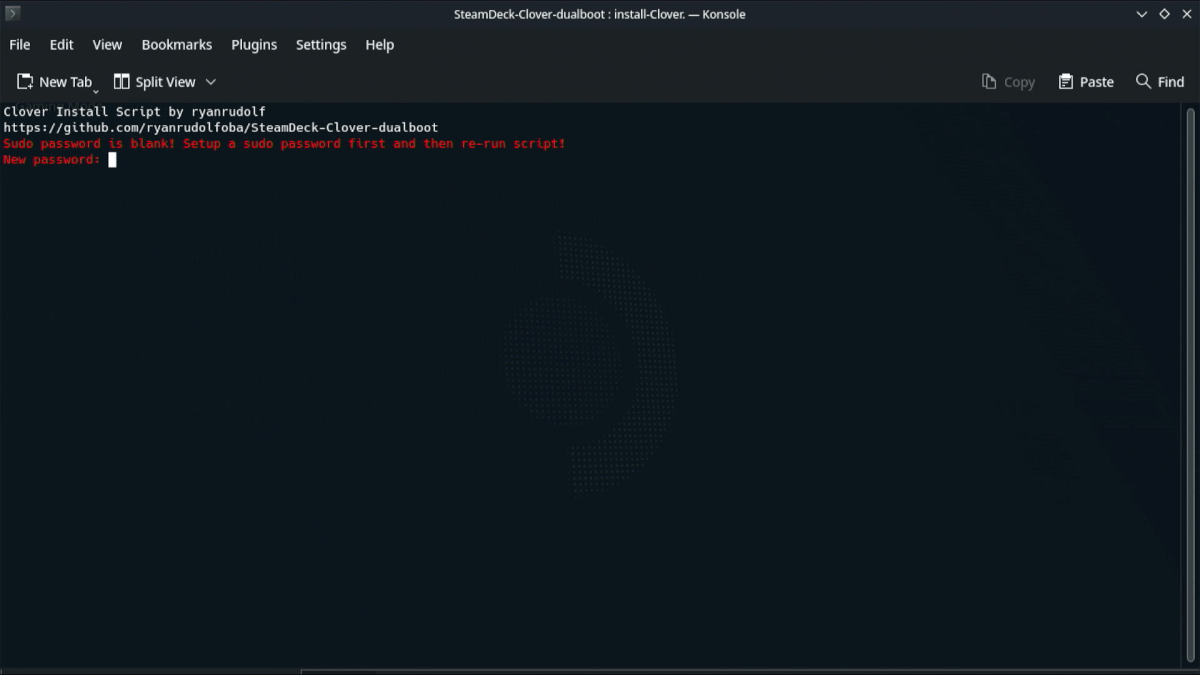Maximize the Konsole window
Screen dimensions: 1200x675
click(x=1164, y=14)
